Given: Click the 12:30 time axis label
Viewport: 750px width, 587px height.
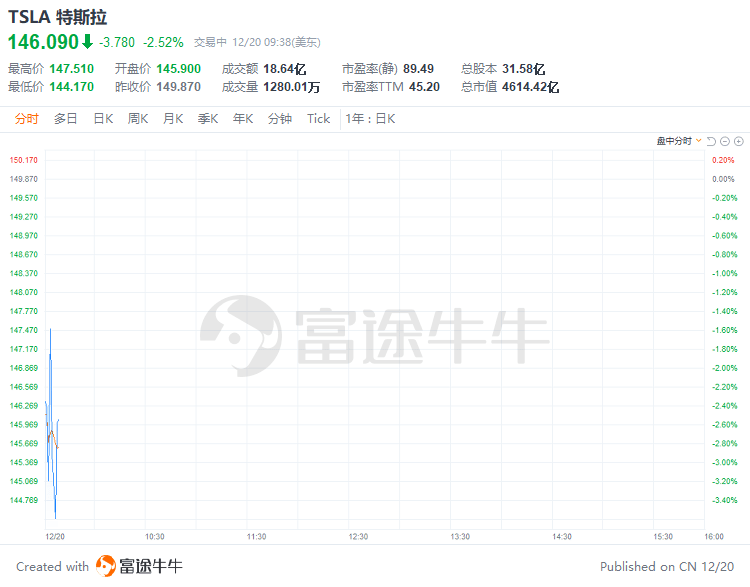Looking at the screenshot, I should click(x=358, y=537).
